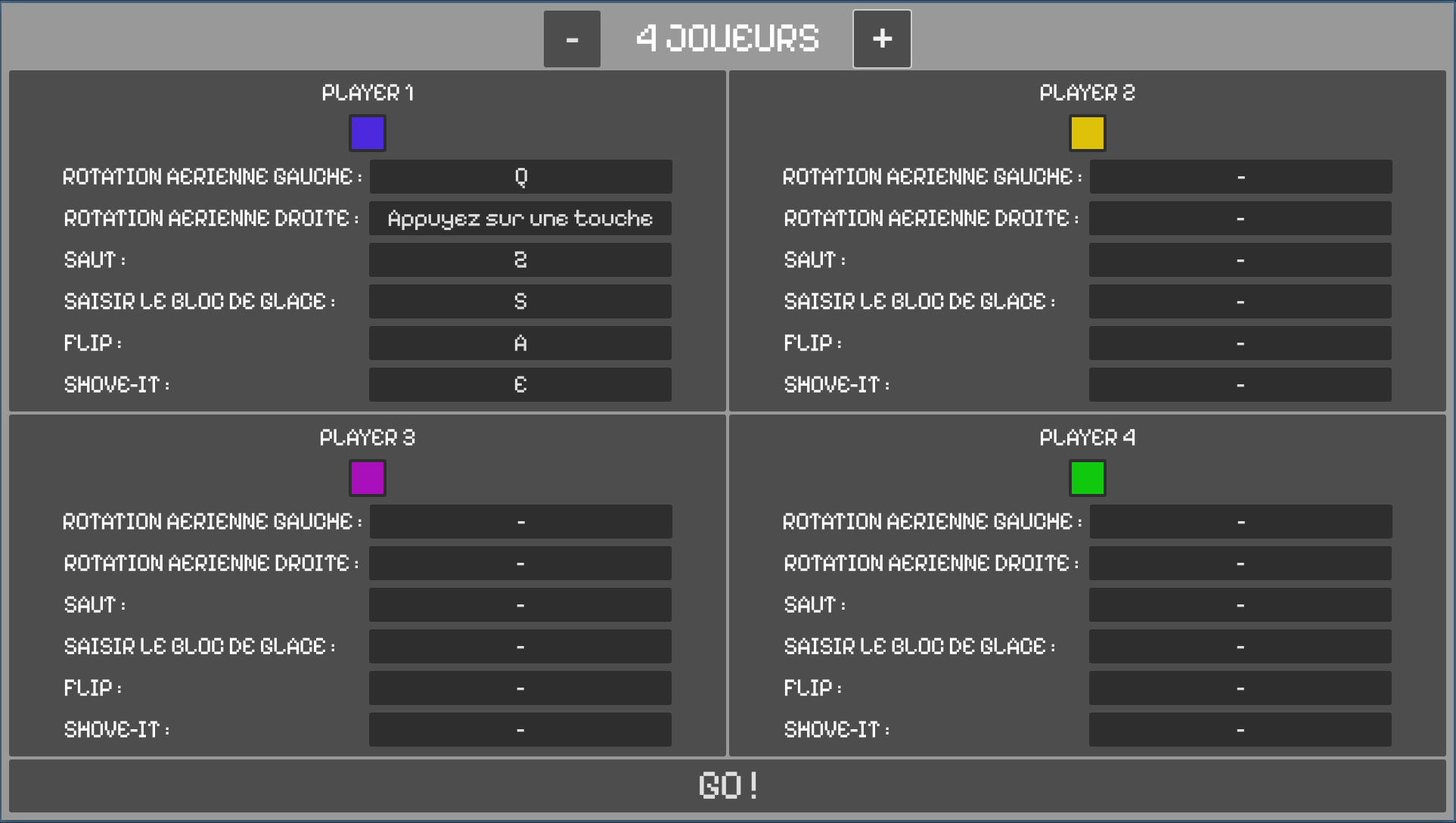
Task: Assign Player 4 Shove-it key field
Action: (x=1240, y=729)
